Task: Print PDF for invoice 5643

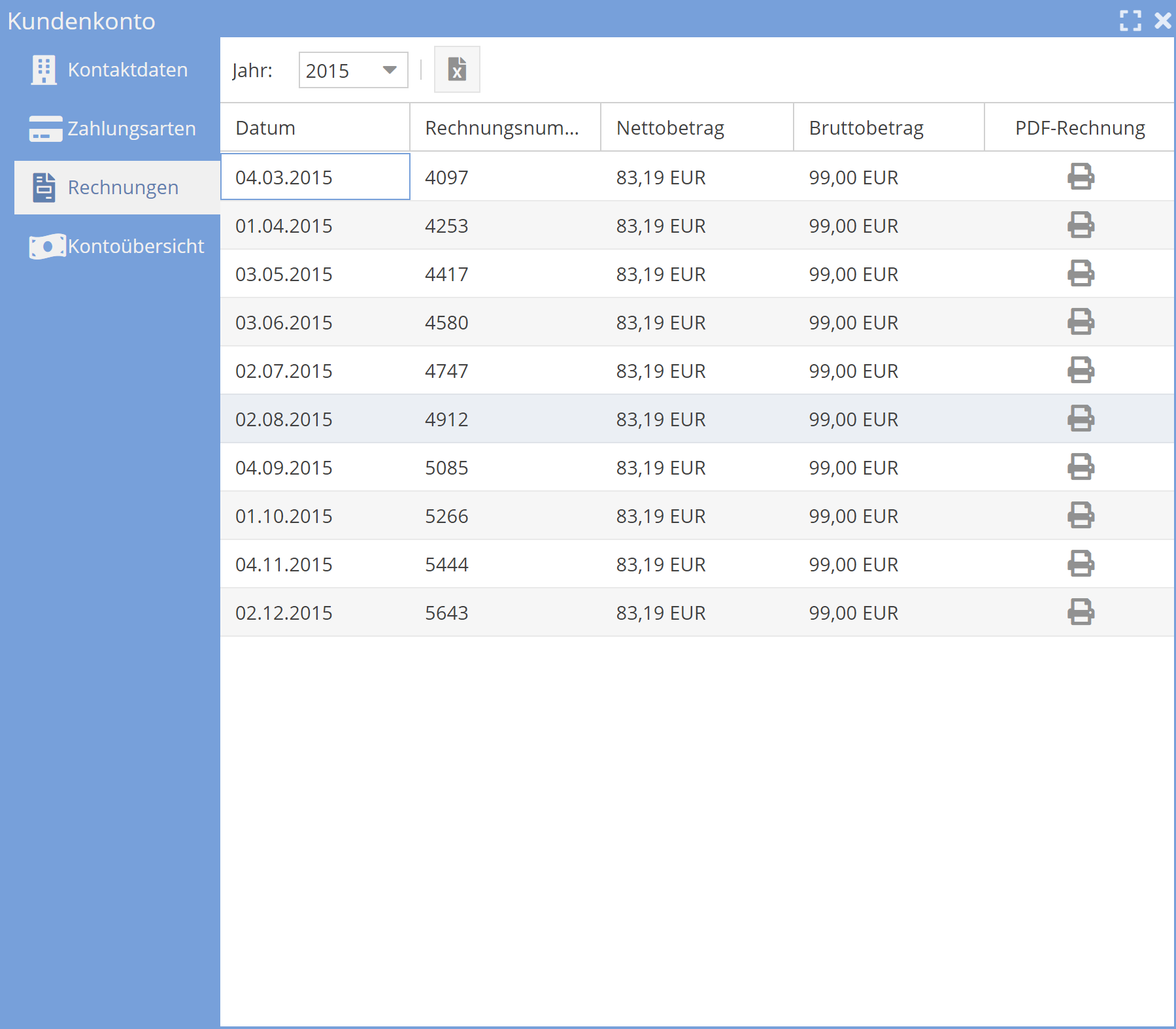Action: [x=1081, y=612]
